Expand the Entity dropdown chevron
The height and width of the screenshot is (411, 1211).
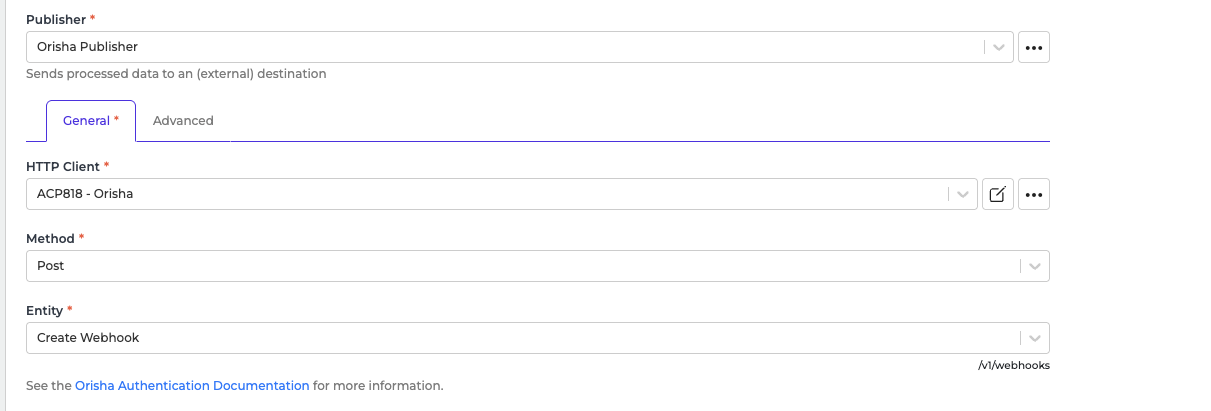click(1034, 338)
